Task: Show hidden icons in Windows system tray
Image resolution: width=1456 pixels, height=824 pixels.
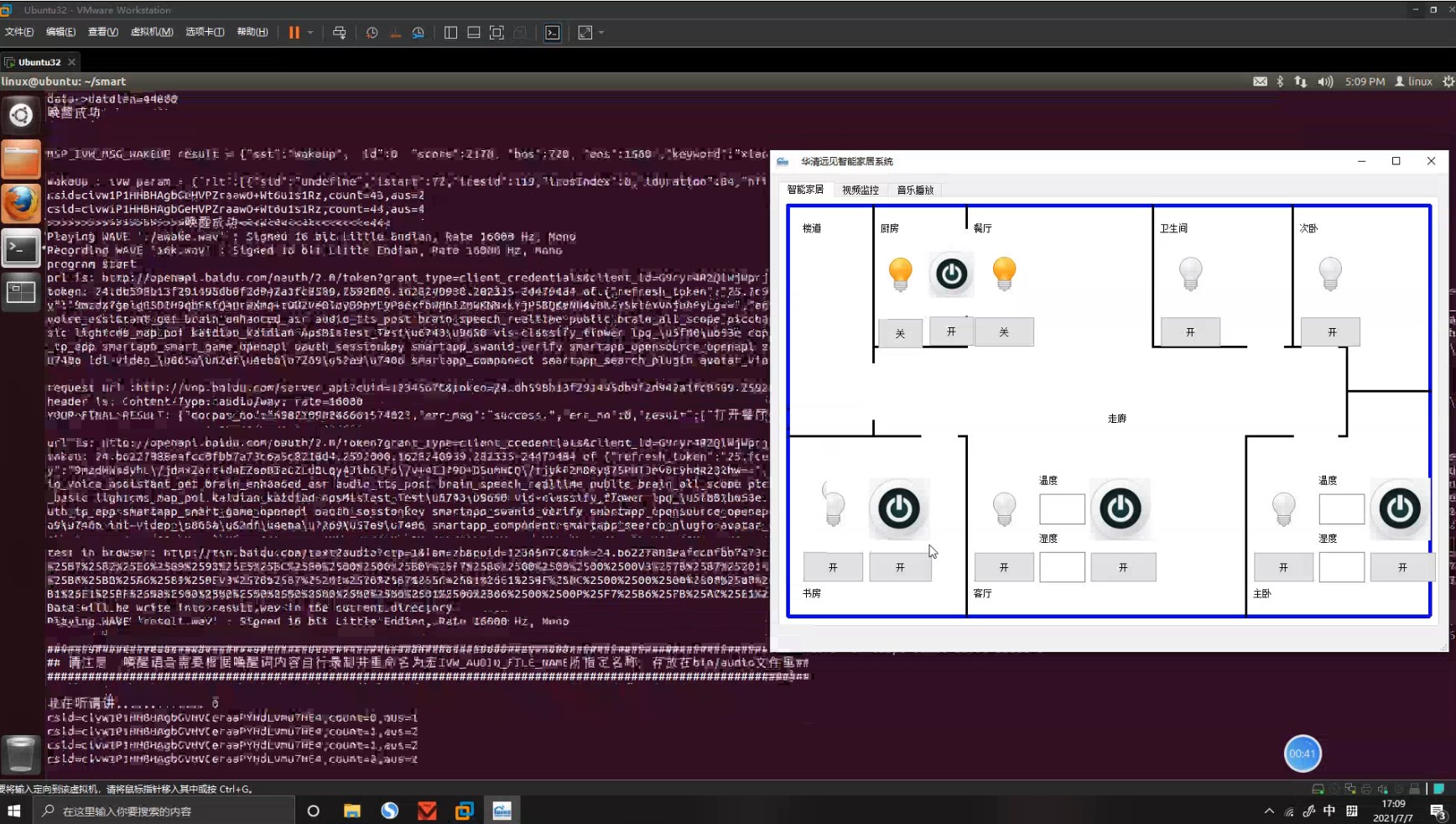Action: (x=1268, y=811)
